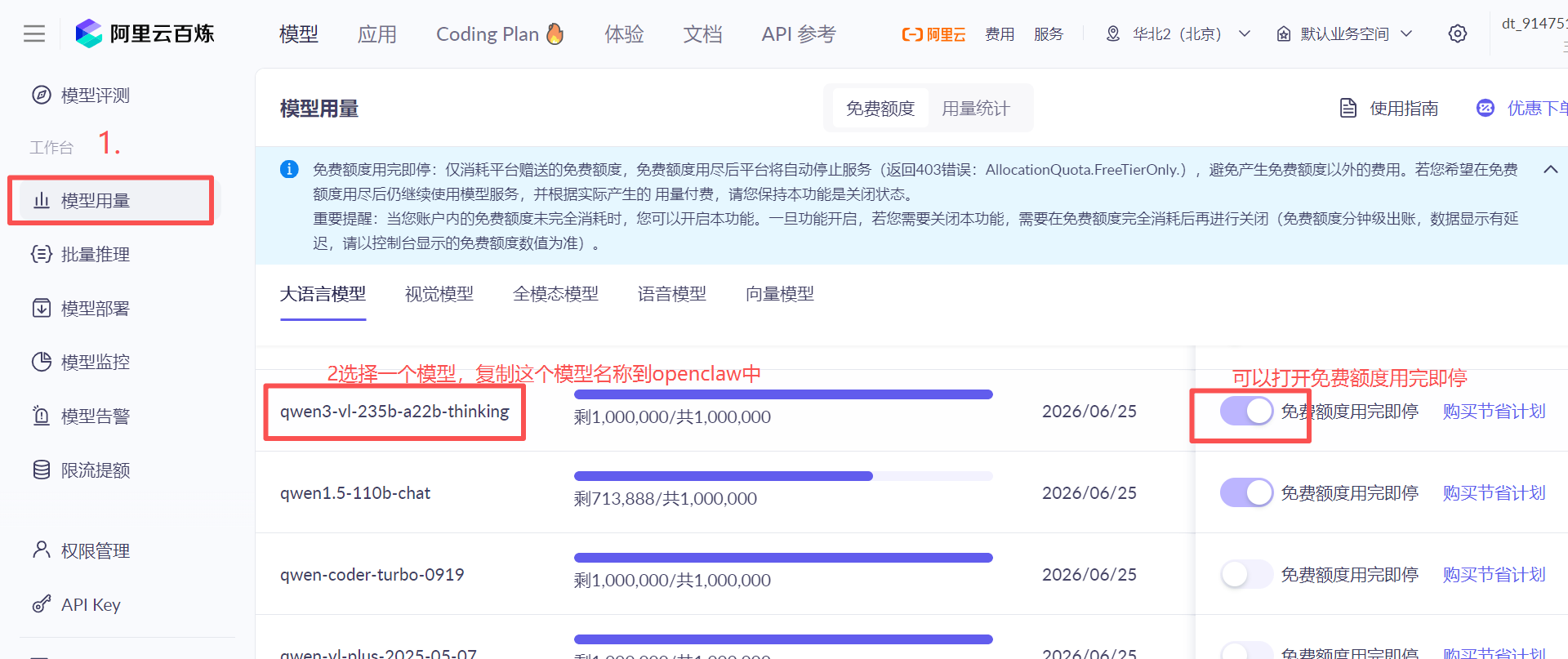
Task: Select the 语音模型 tab
Action: [x=672, y=294]
